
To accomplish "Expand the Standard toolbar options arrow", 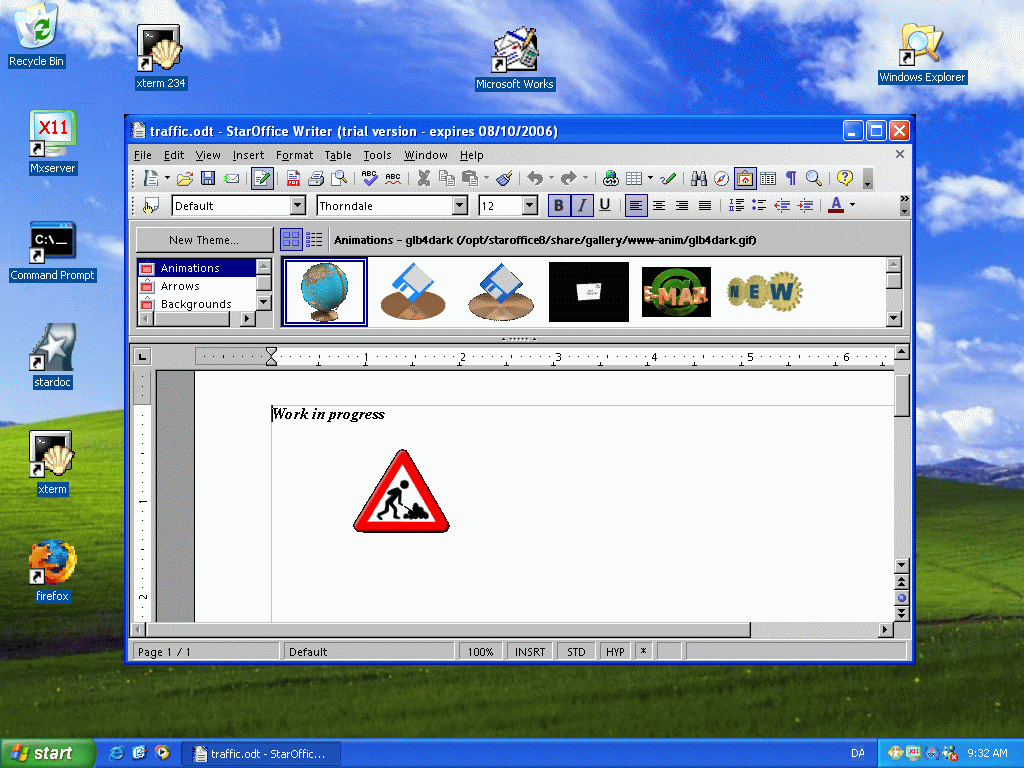I will coord(867,179).
